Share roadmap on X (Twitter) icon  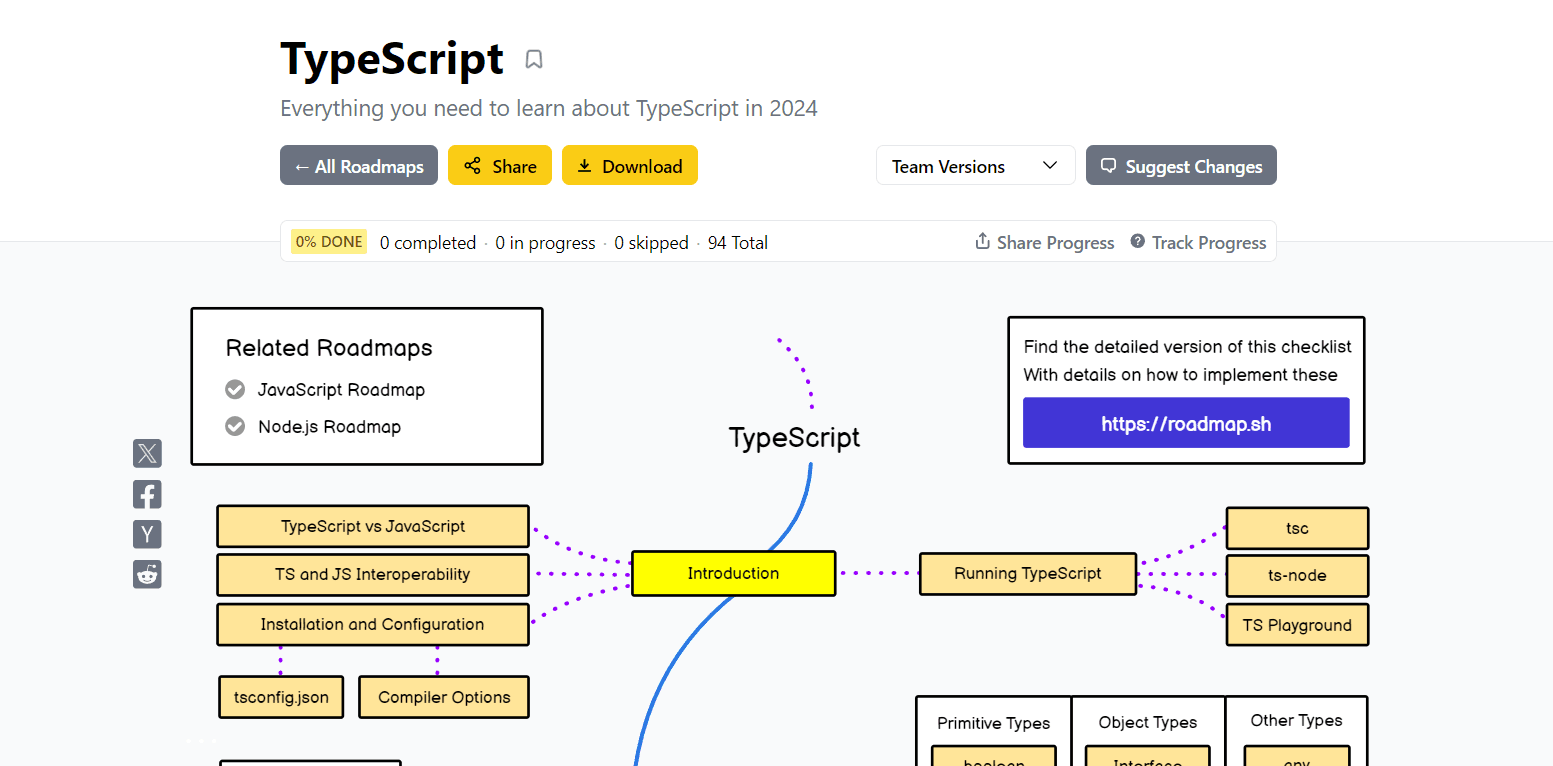147,454
